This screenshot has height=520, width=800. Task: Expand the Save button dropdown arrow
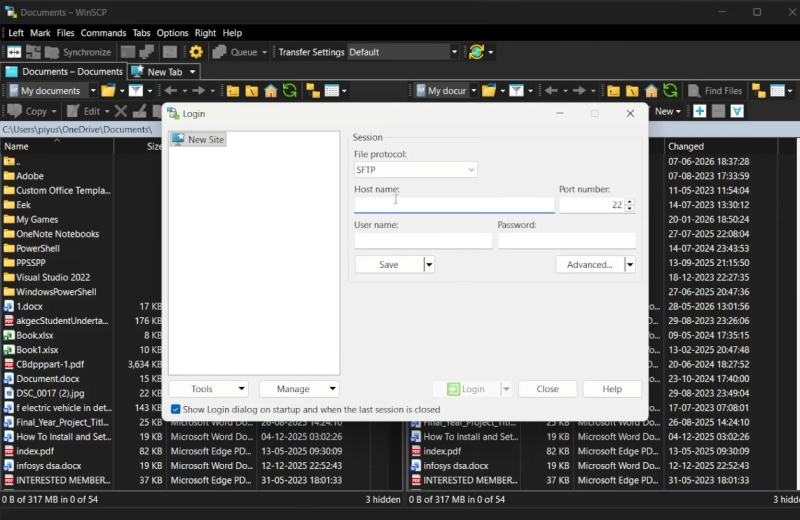[429, 264]
